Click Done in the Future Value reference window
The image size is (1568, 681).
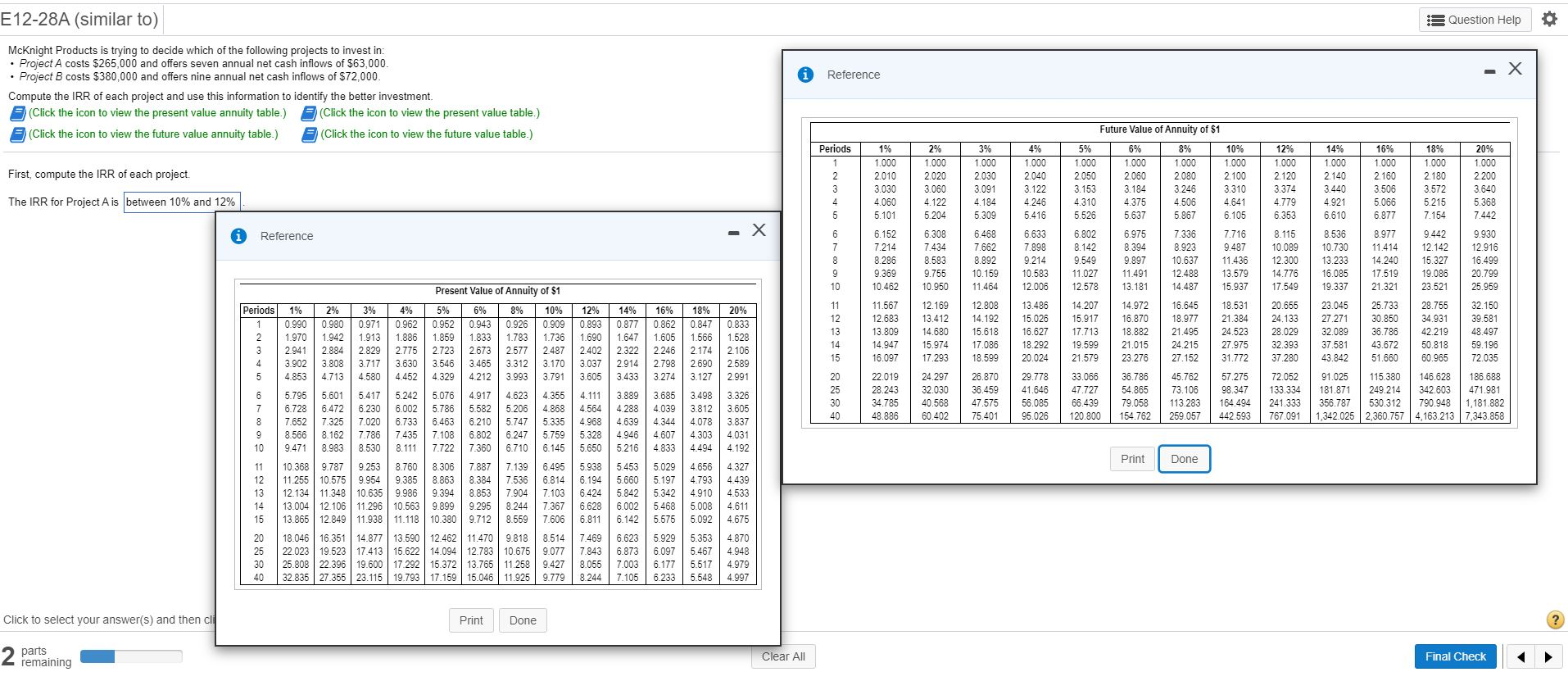[x=1184, y=459]
